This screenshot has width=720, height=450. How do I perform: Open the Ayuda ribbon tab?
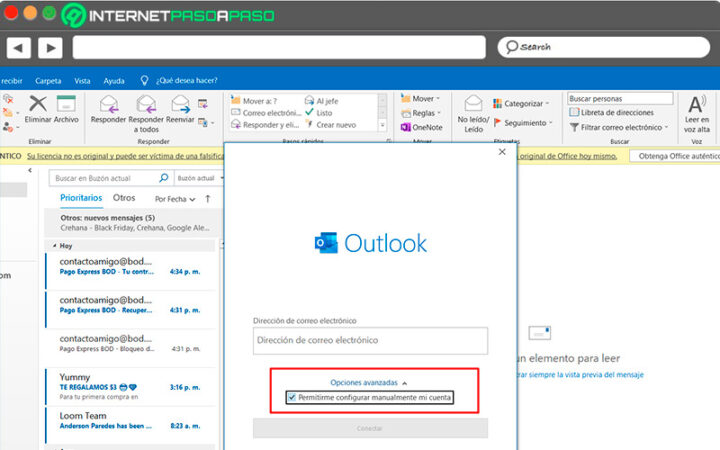(x=114, y=81)
